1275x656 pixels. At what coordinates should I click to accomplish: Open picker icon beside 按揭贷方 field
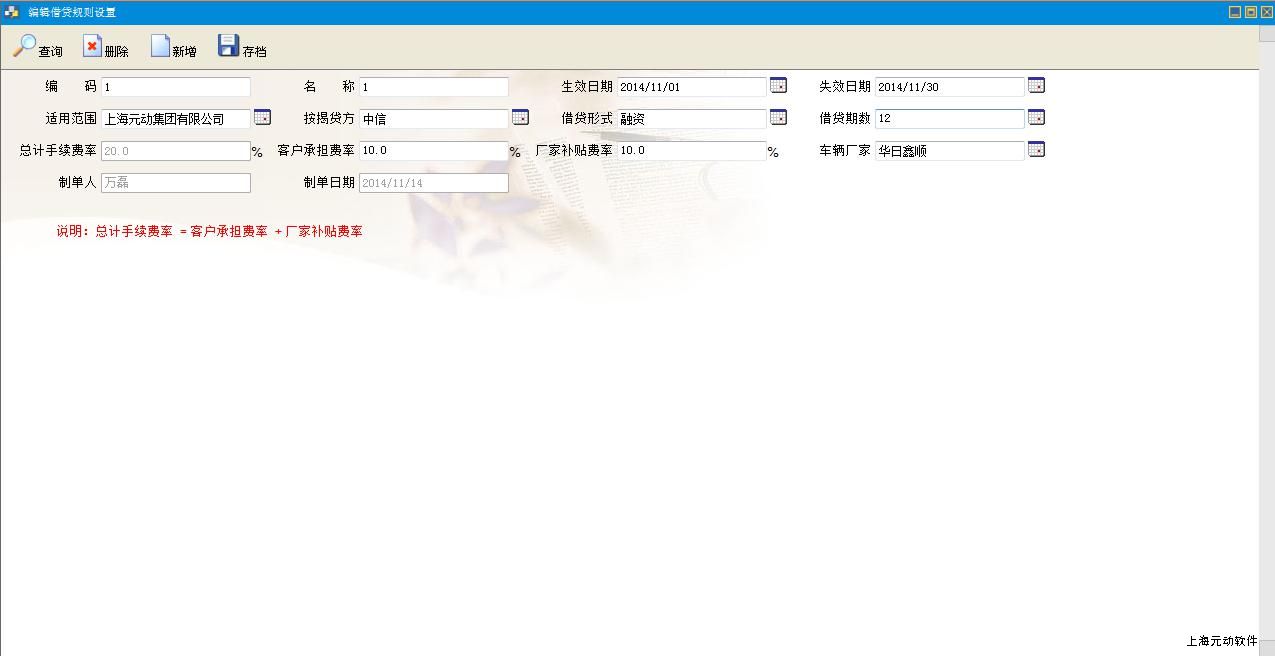(520, 118)
